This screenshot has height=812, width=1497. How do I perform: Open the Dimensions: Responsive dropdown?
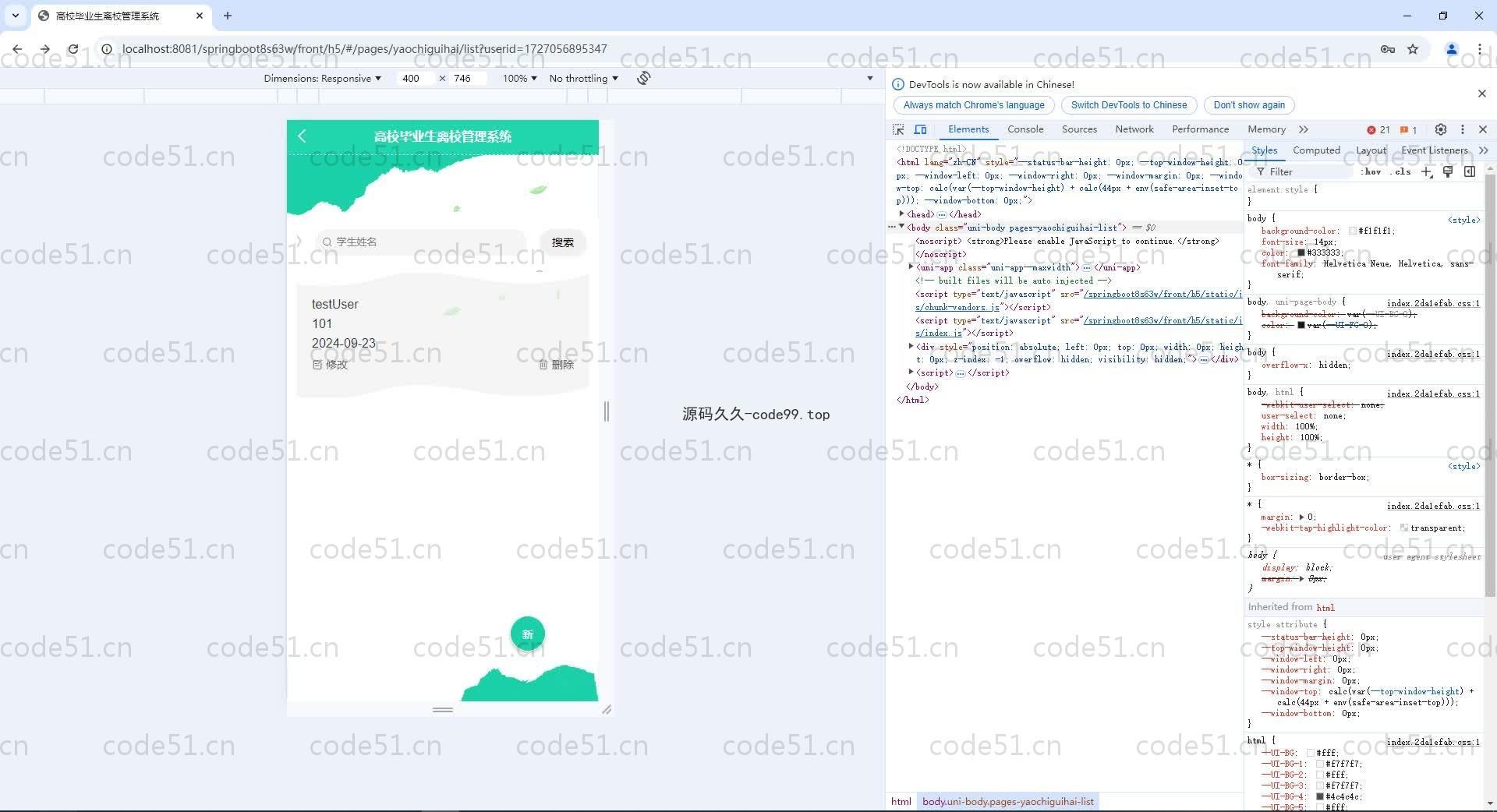[x=322, y=79]
